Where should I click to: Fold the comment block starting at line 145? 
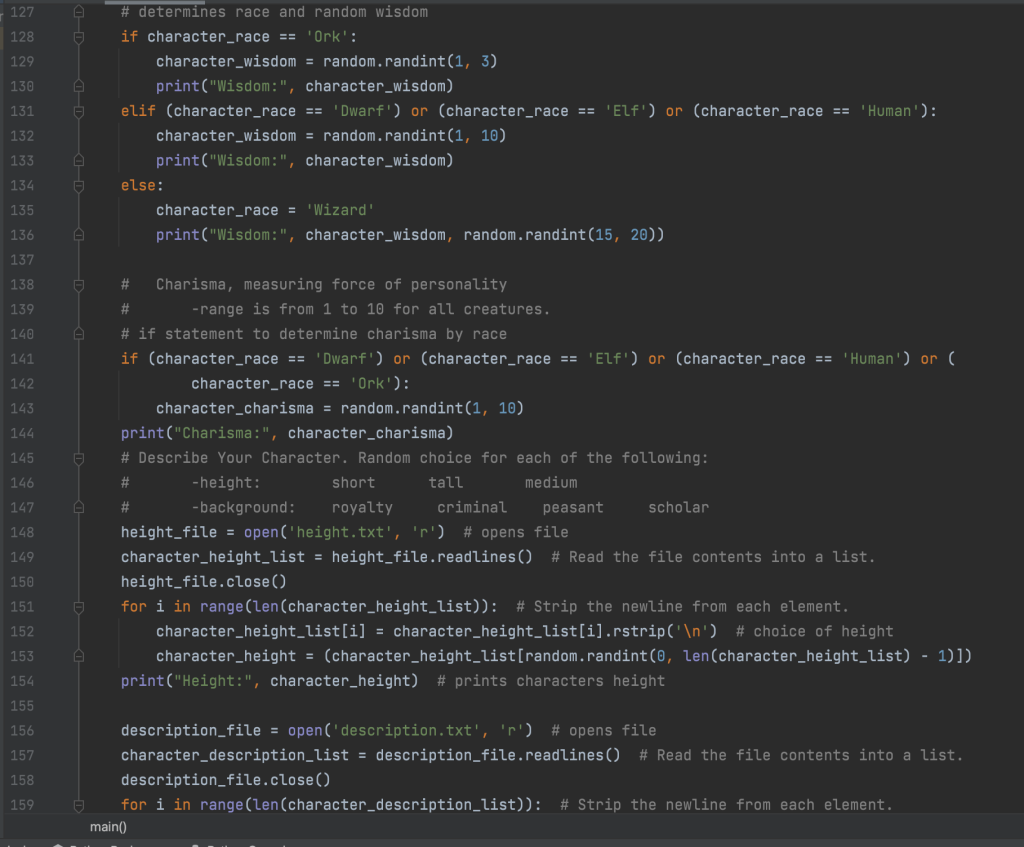79,458
